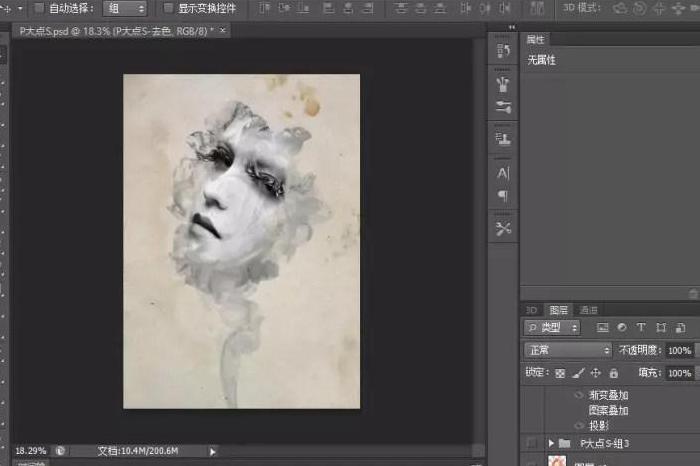The image size is (700, 466).
Task: Select the 属性 panel tab
Action: tap(535, 40)
